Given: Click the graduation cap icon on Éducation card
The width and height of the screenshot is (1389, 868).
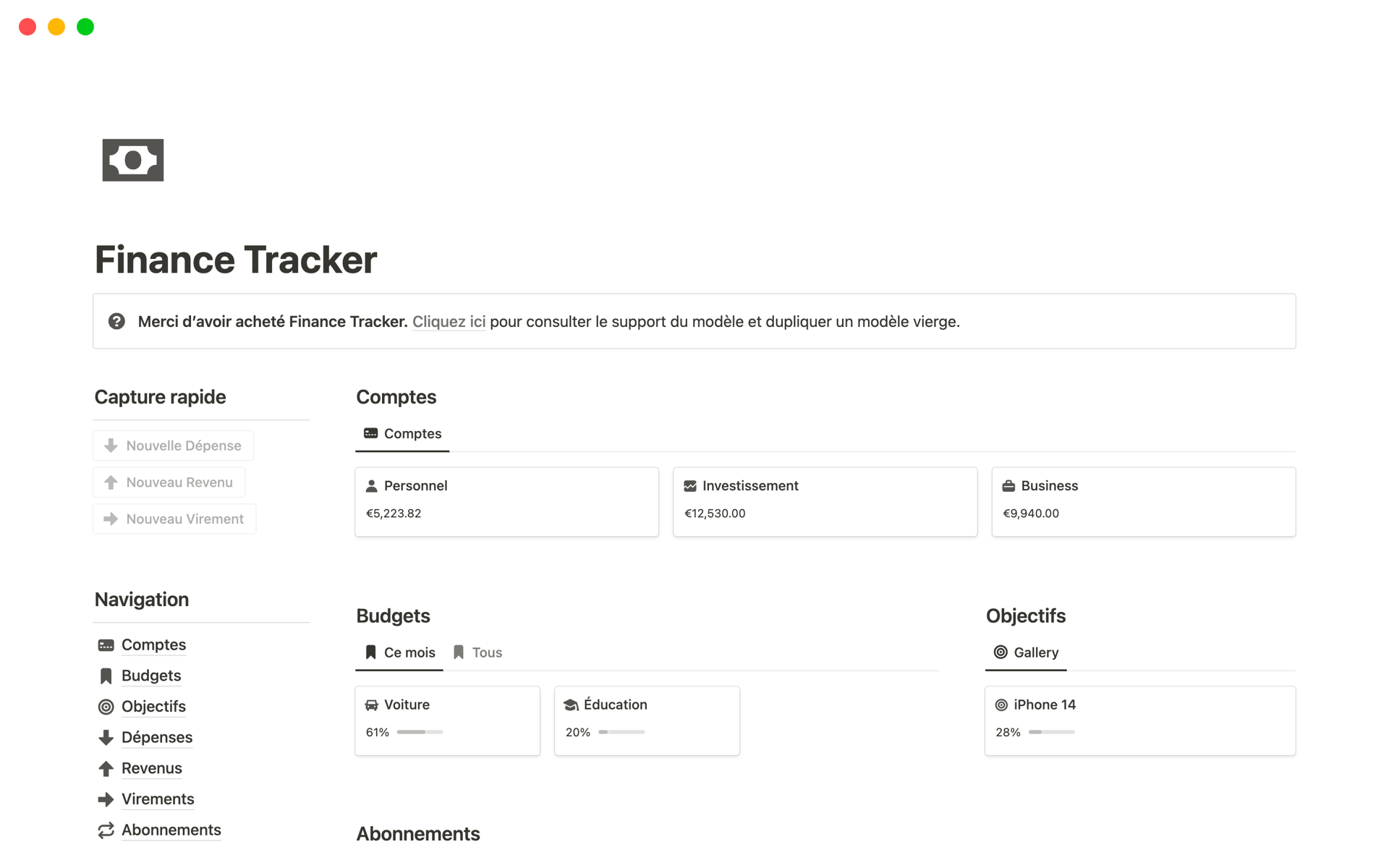Looking at the screenshot, I should pos(571,705).
